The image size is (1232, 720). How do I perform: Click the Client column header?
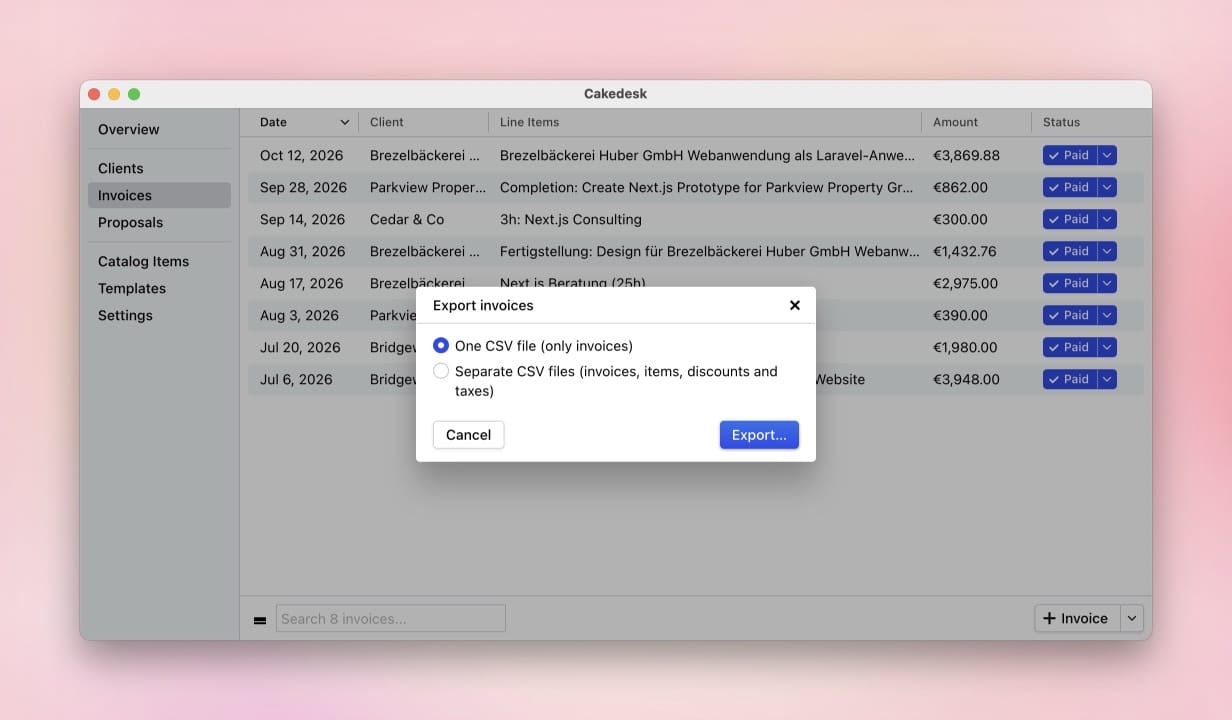pyautogui.click(x=424, y=122)
